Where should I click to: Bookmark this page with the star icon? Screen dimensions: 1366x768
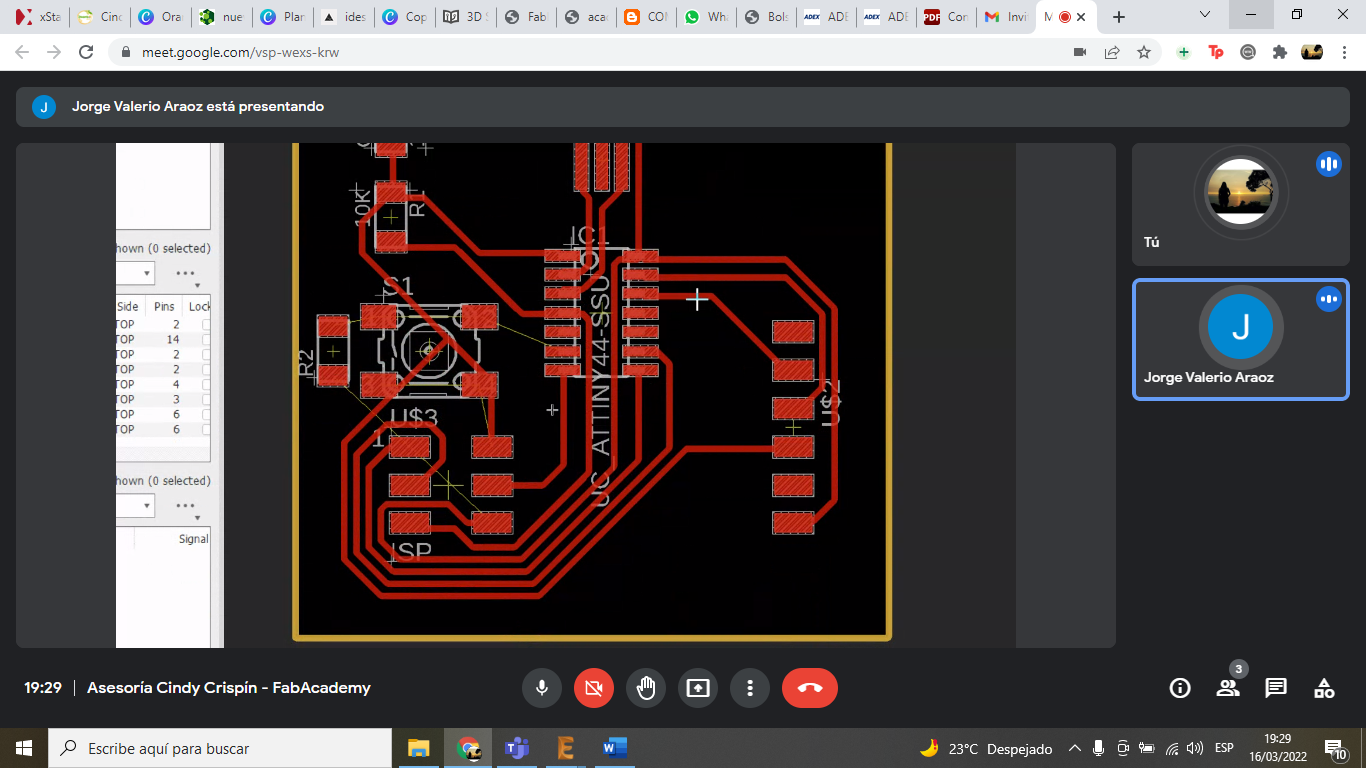[1144, 52]
